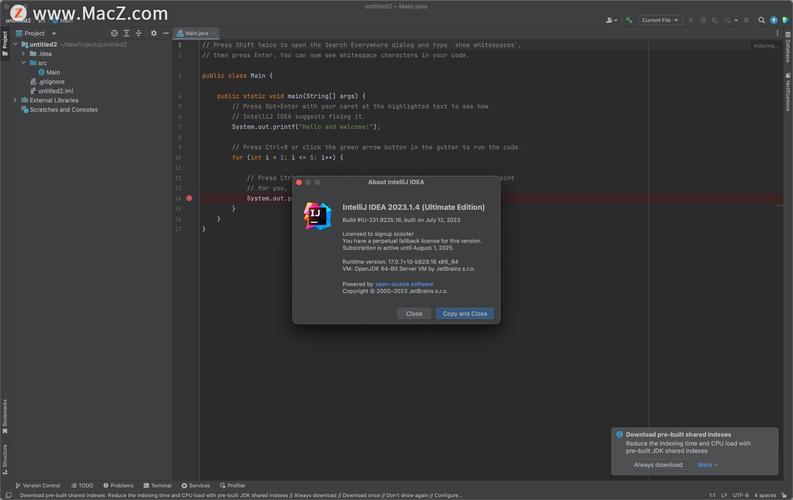Open the Profiler tool tab
Screen dimensions: 793x500
pyautogui.click(x=232, y=485)
